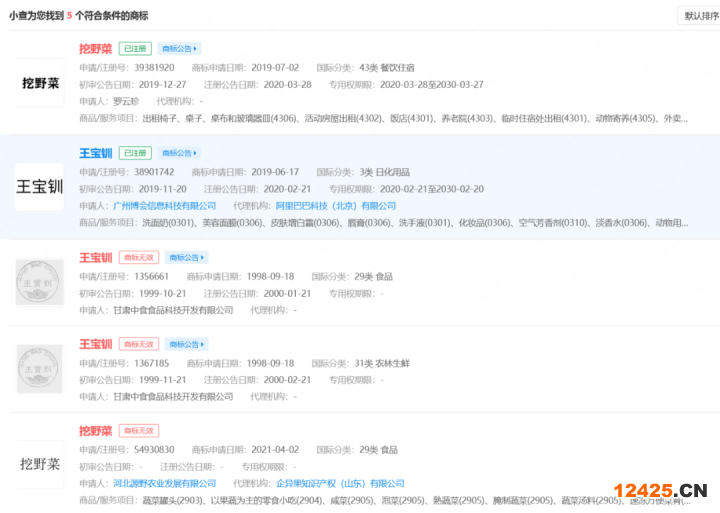Click goods list starting with 蔬菜罐头(2903)
The height and width of the screenshot is (513, 720).
(x=415, y=500)
